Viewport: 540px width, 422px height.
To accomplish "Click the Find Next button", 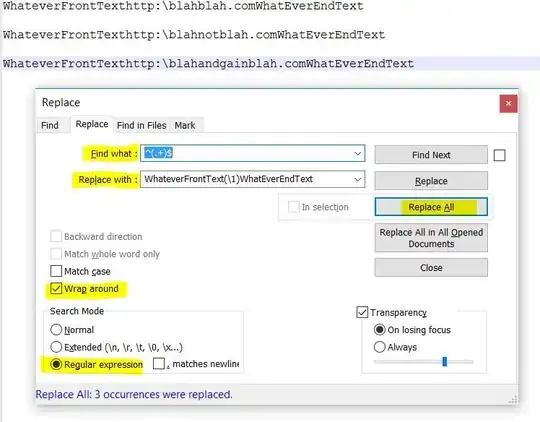I will click(431, 155).
